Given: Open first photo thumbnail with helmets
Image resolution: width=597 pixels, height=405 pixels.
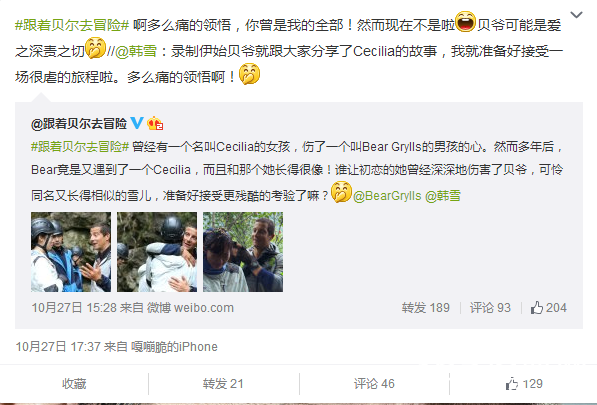Looking at the screenshot, I should click(x=71, y=252).
